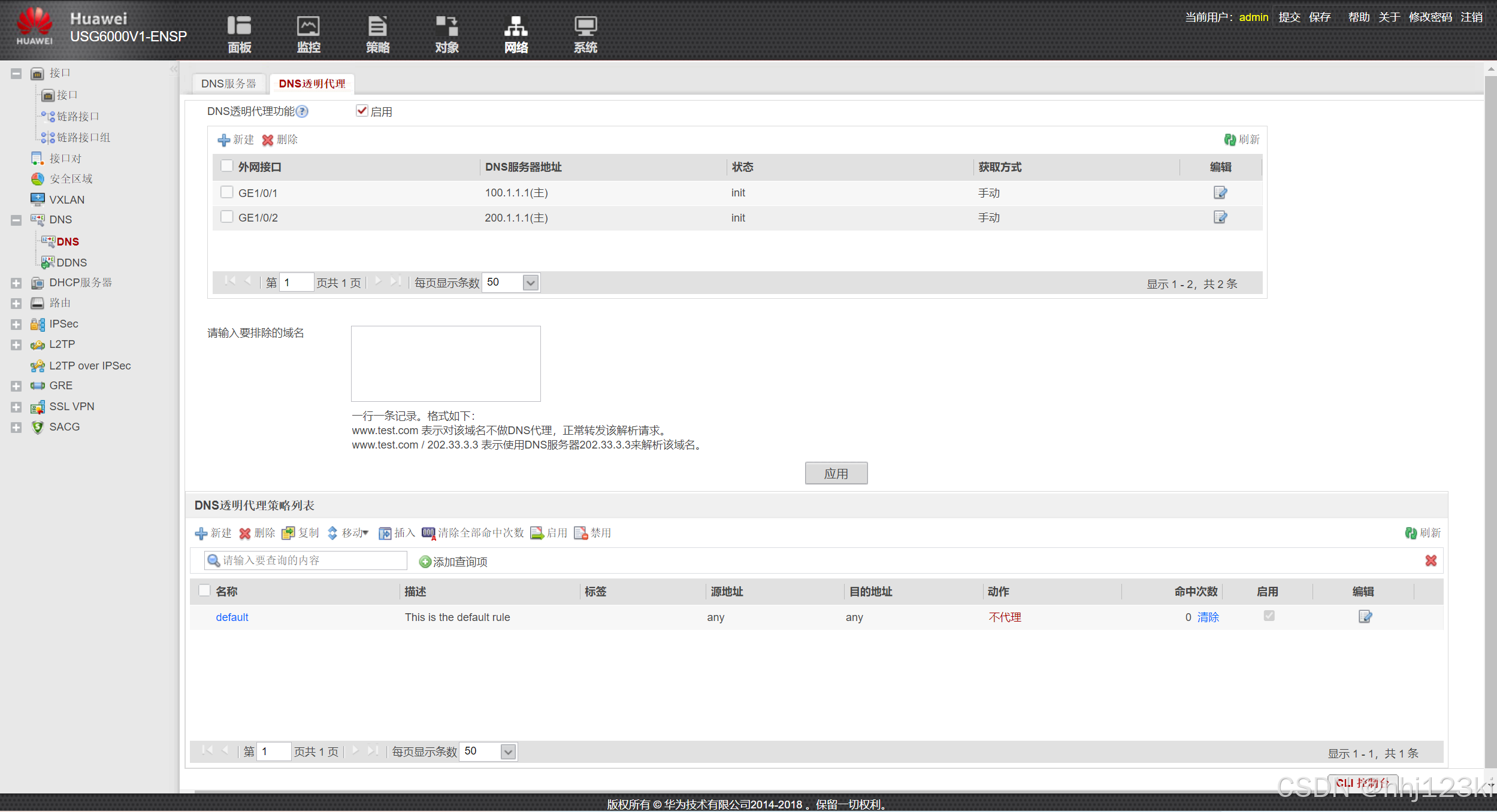Toggle the 启用 enable checkbox for DNS transparent proxy
The image size is (1497, 812).
coord(361,111)
